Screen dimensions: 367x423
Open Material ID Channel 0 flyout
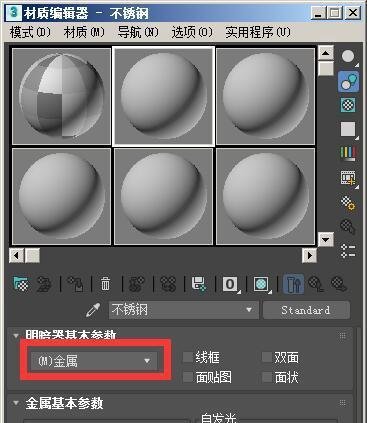click(231, 285)
